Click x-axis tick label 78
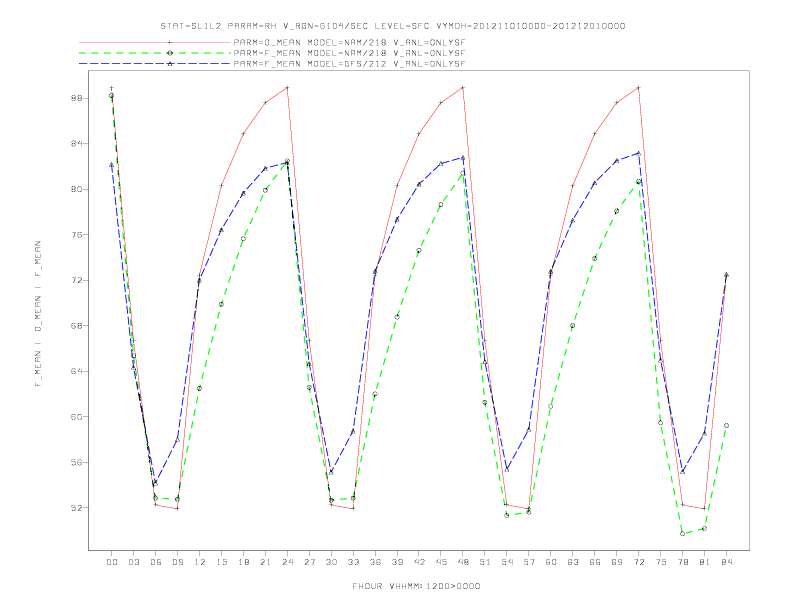The height and width of the screenshot is (612, 792). click(x=682, y=562)
